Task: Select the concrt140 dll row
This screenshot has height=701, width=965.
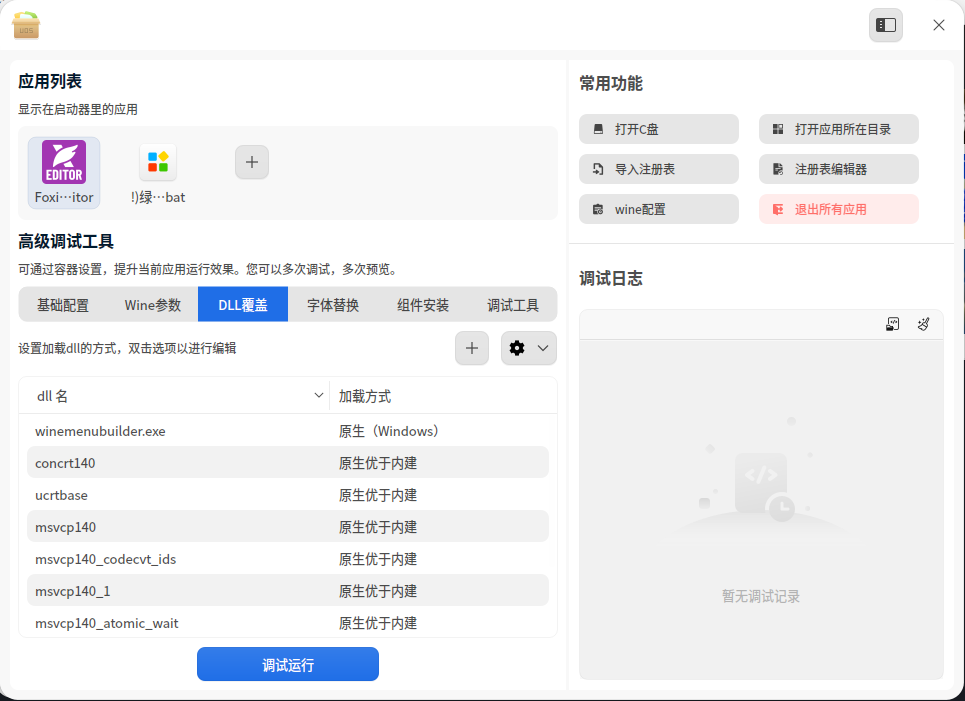Action: click(x=288, y=463)
